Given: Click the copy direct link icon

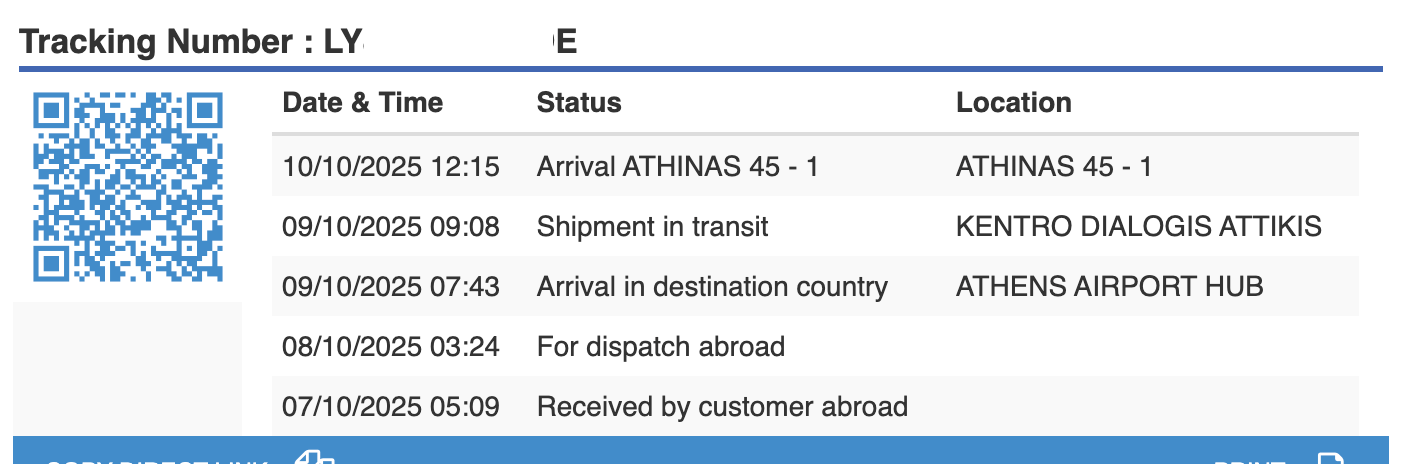Looking at the screenshot, I should coord(316,458).
